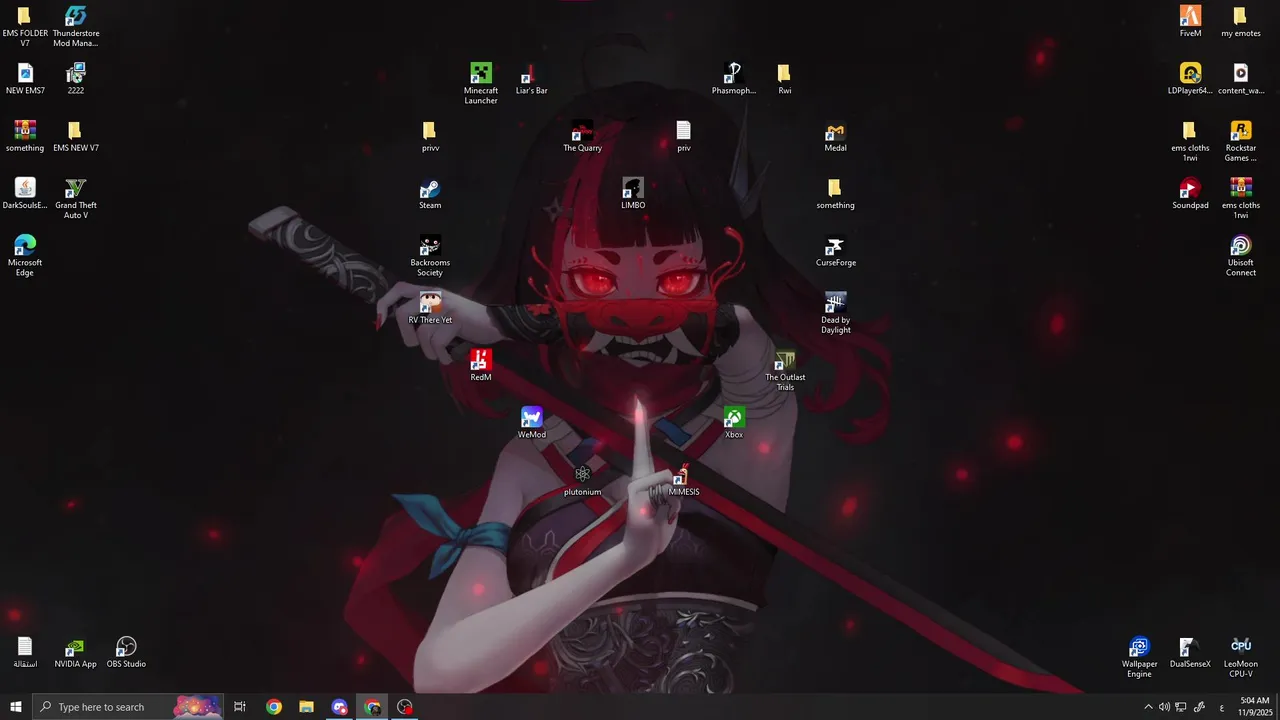This screenshot has height=720, width=1280.
Task: Open the something folder icon
Action: coord(835,188)
